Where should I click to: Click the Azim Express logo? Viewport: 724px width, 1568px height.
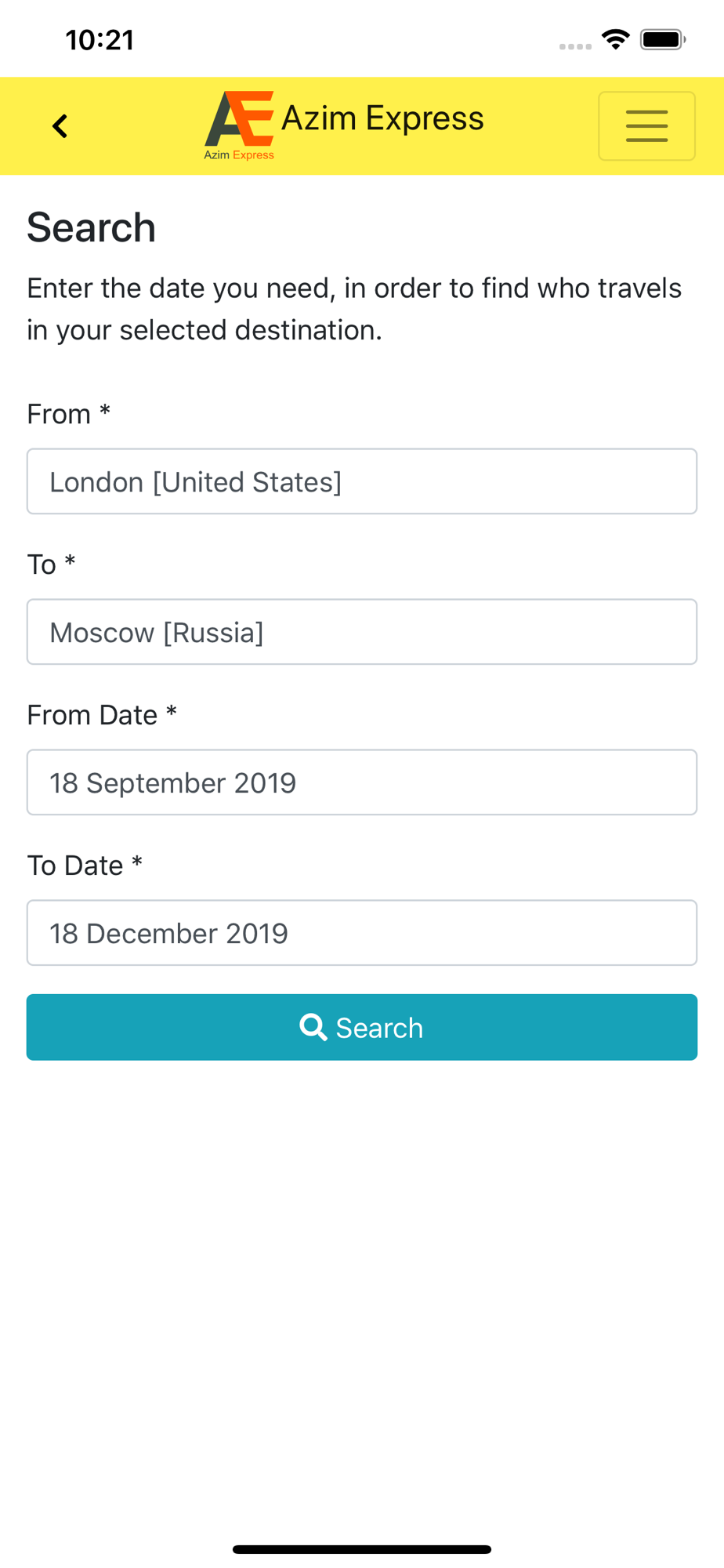pos(240,125)
